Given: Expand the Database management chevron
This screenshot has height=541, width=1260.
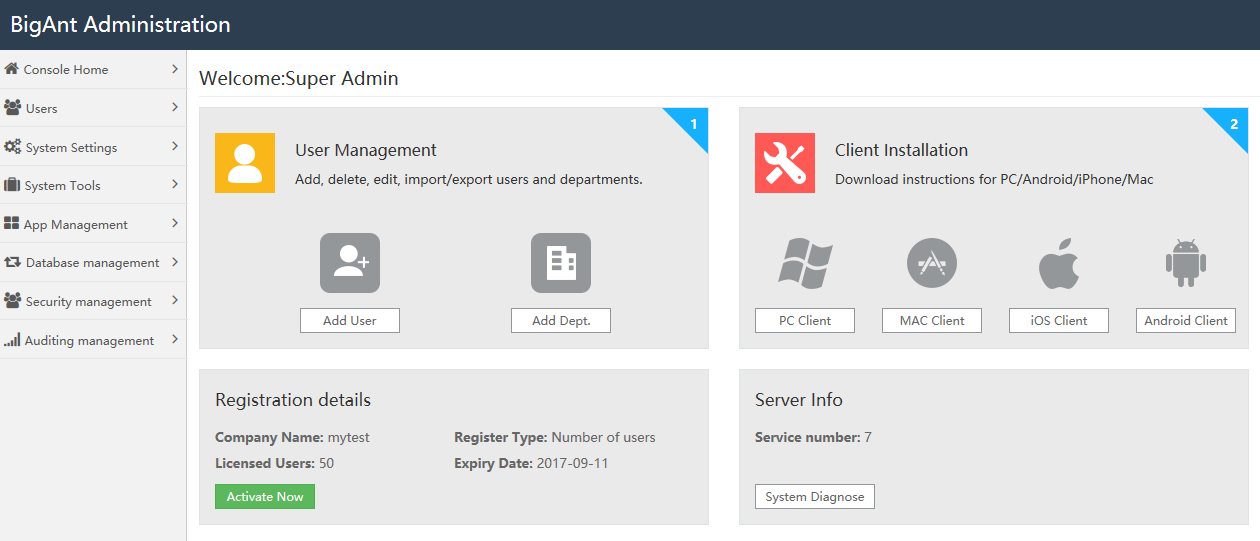Looking at the screenshot, I should [175, 262].
